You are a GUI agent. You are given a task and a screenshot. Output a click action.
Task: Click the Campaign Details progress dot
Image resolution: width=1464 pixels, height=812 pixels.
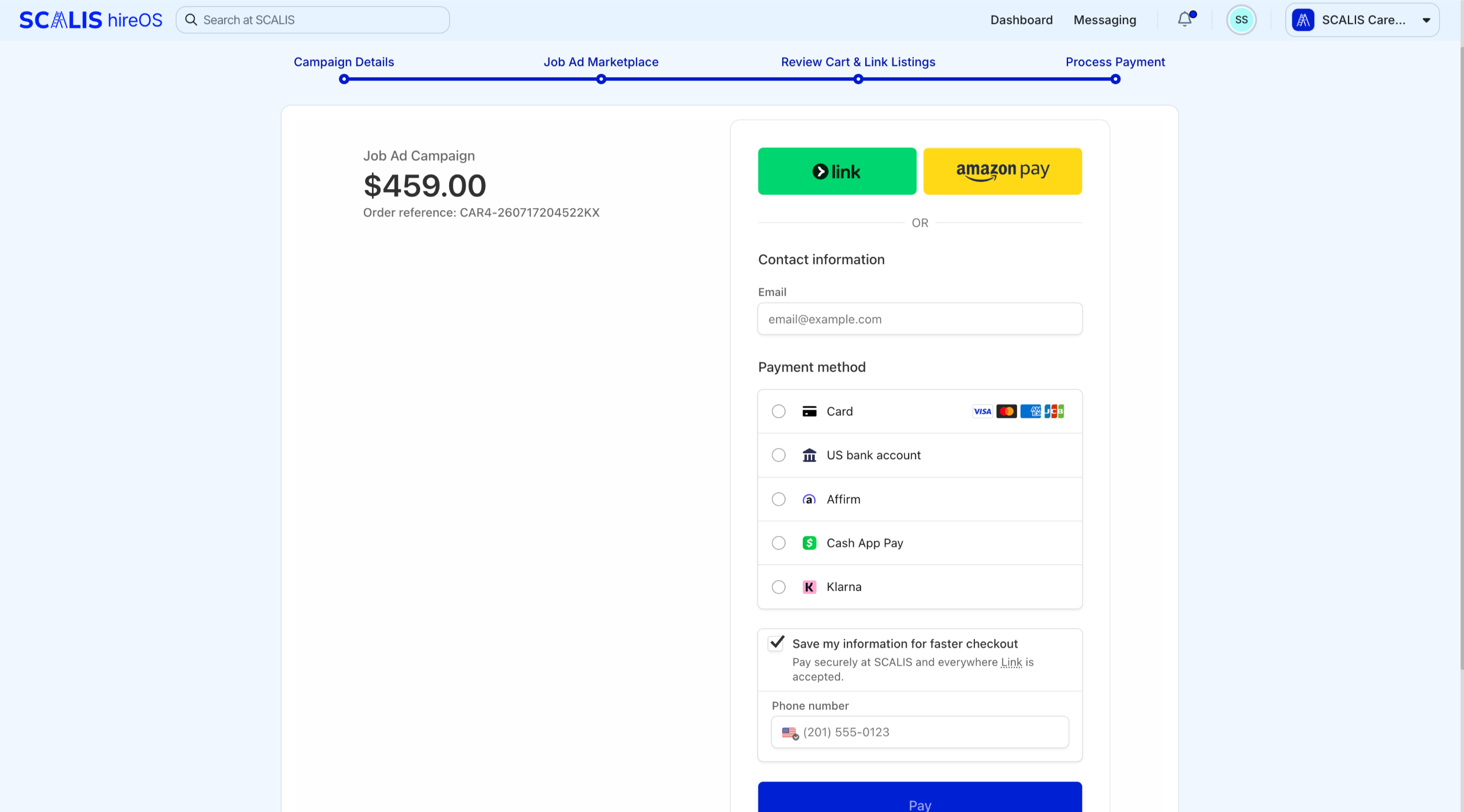[344, 79]
